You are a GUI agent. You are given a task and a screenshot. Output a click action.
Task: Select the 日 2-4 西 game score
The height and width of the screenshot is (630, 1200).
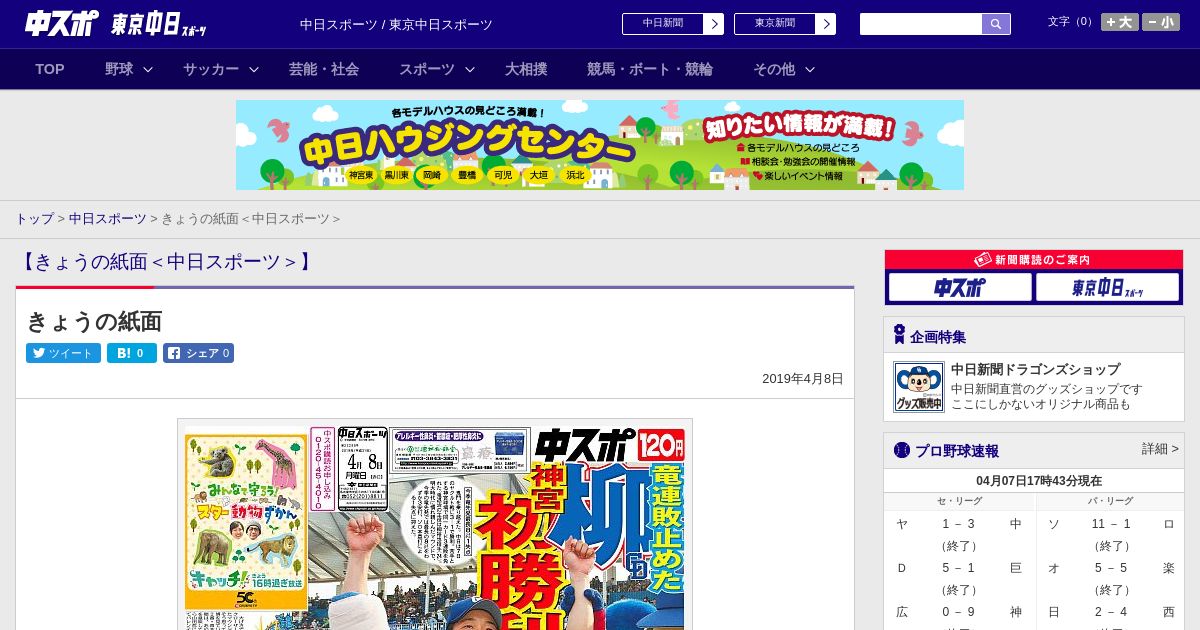coord(1111,612)
